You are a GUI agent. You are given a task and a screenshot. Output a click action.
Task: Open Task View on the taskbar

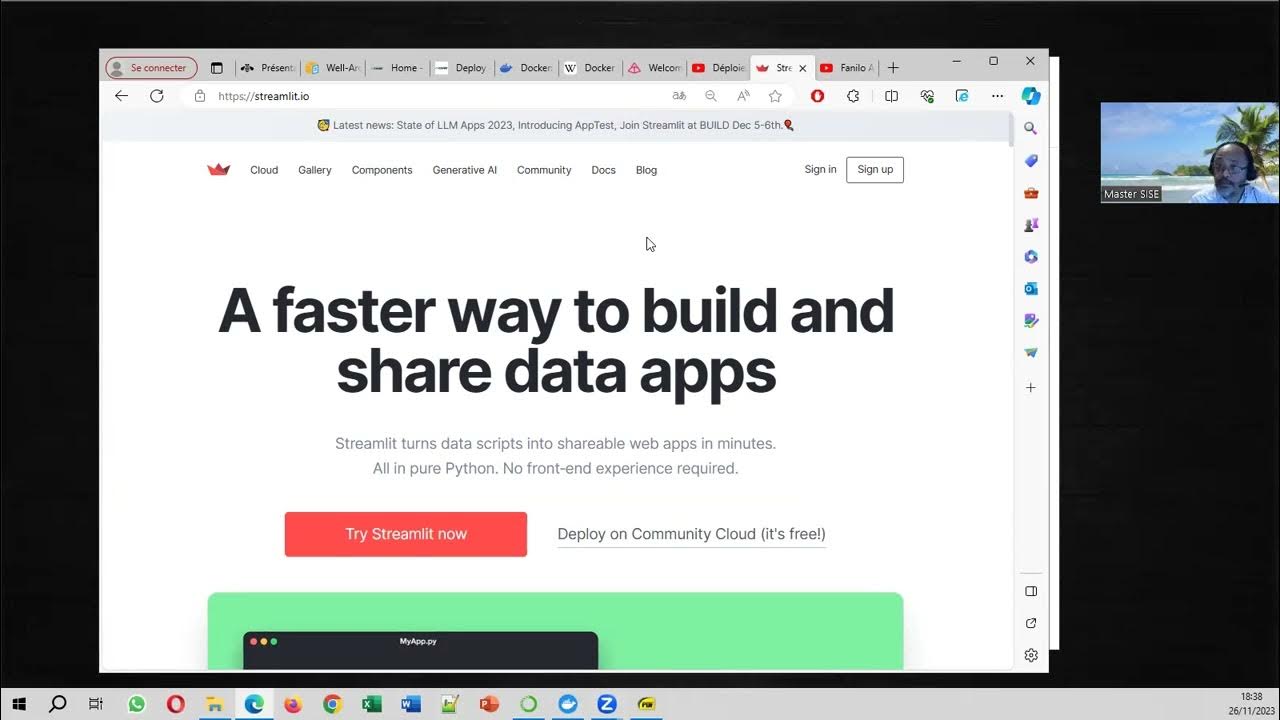pyautogui.click(x=96, y=704)
